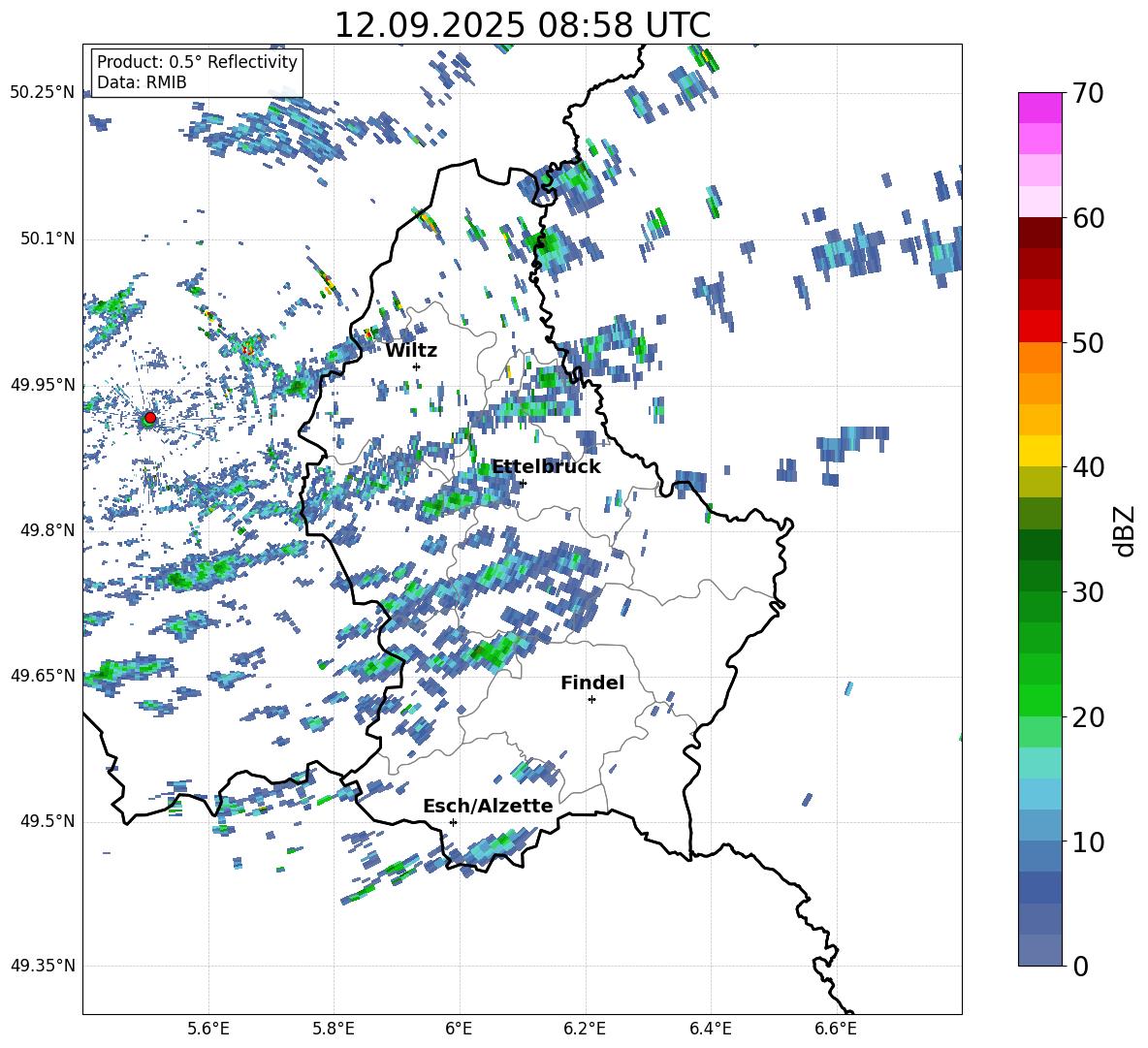Click the 50.1°N latitude label
The height and width of the screenshot is (1048, 1148).
click(48, 238)
